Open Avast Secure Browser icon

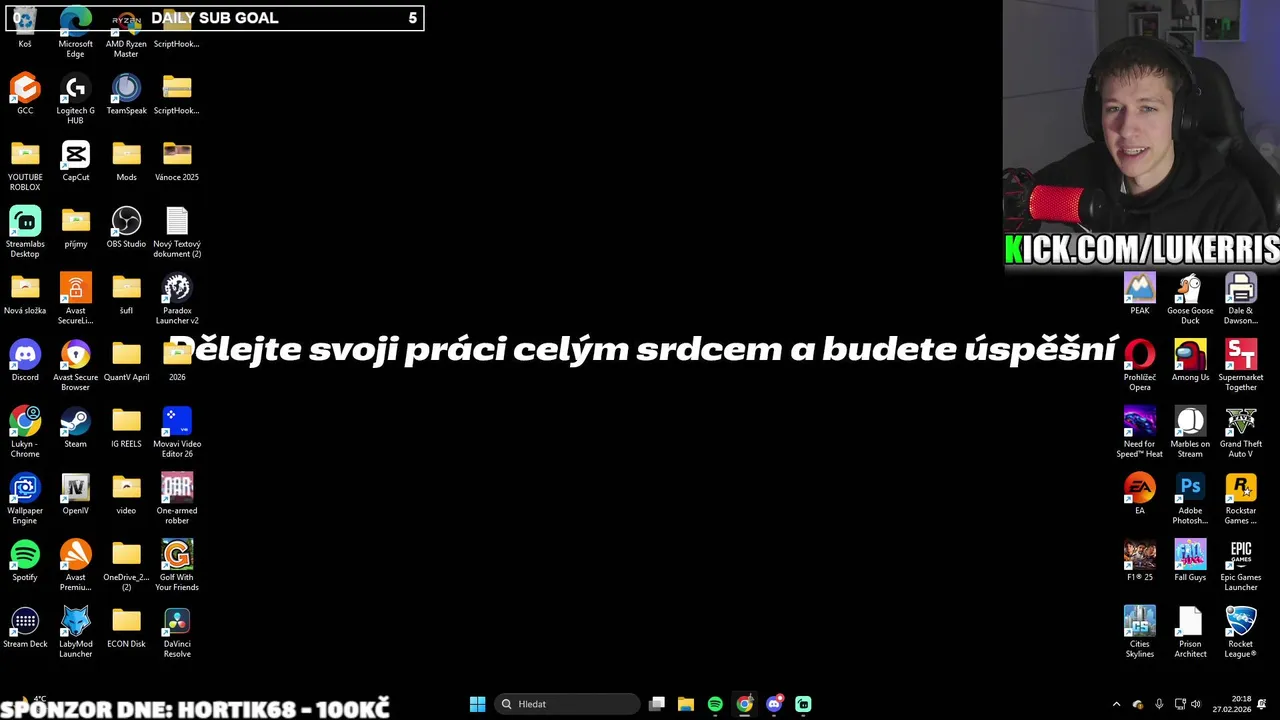(x=75, y=366)
